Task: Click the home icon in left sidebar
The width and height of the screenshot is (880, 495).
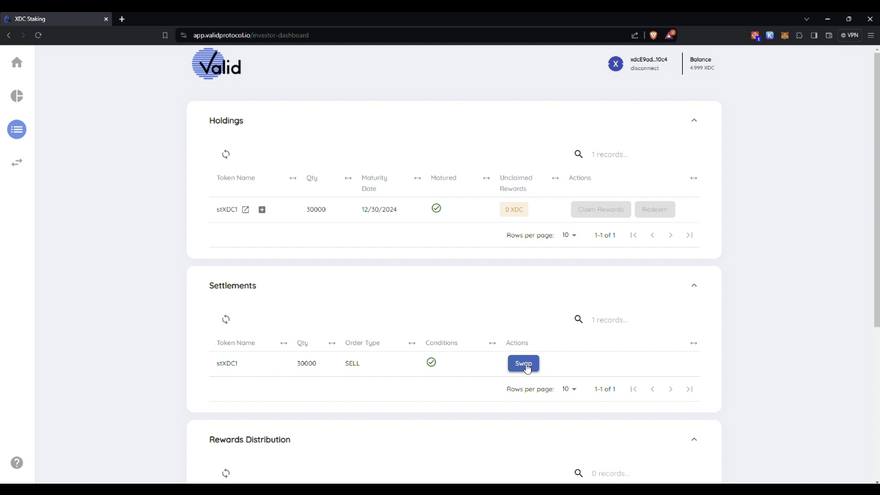Action: [x=17, y=62]
